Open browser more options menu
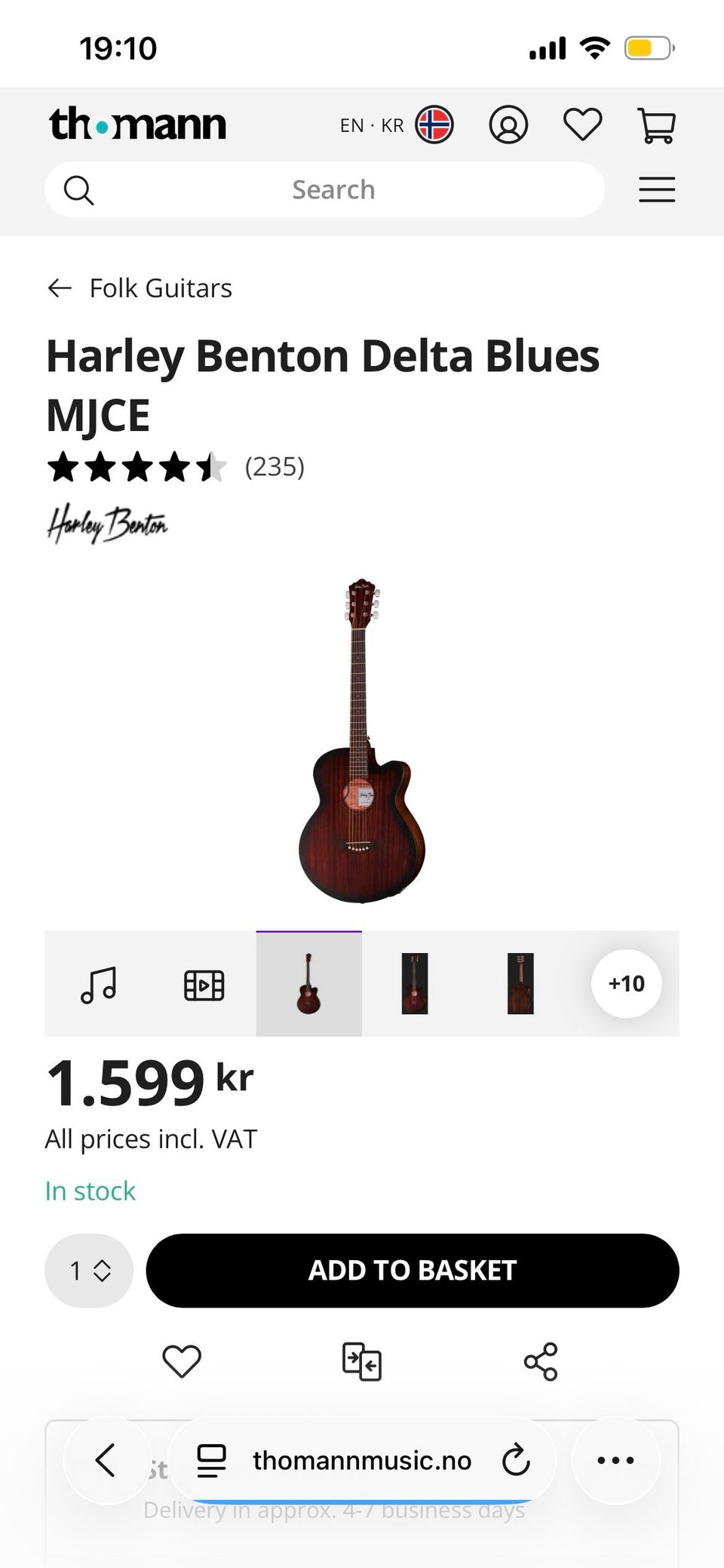724x1568 pixels. click(615, 1460)
